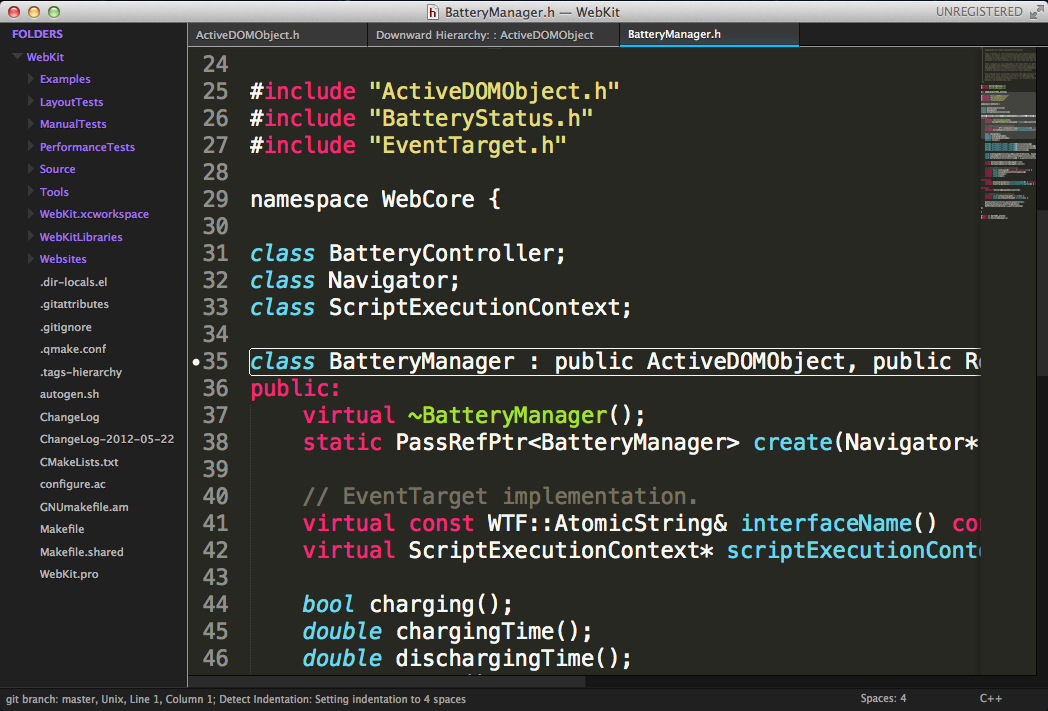This screenshot has height=711, width=1048.
Task: Open the ChangeLog file
Action: coord(70,417)
